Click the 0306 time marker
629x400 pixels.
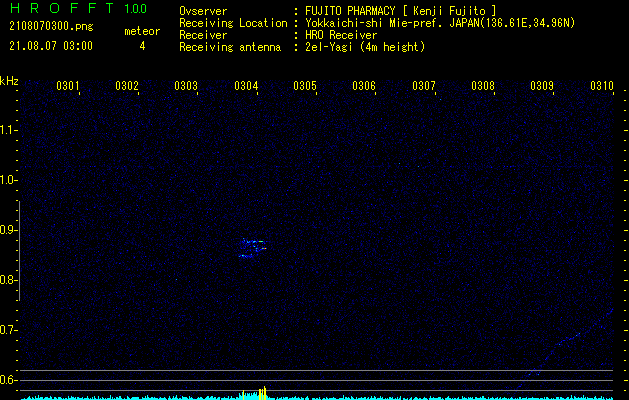[364, 86]
